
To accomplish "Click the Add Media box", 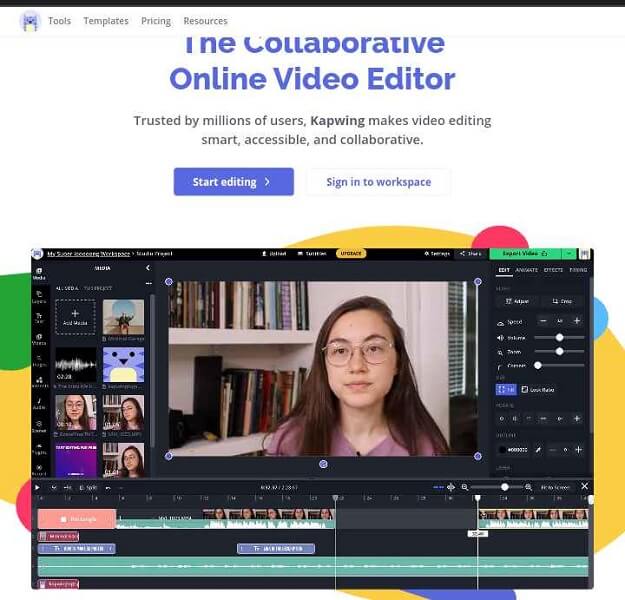I will 75,317.
